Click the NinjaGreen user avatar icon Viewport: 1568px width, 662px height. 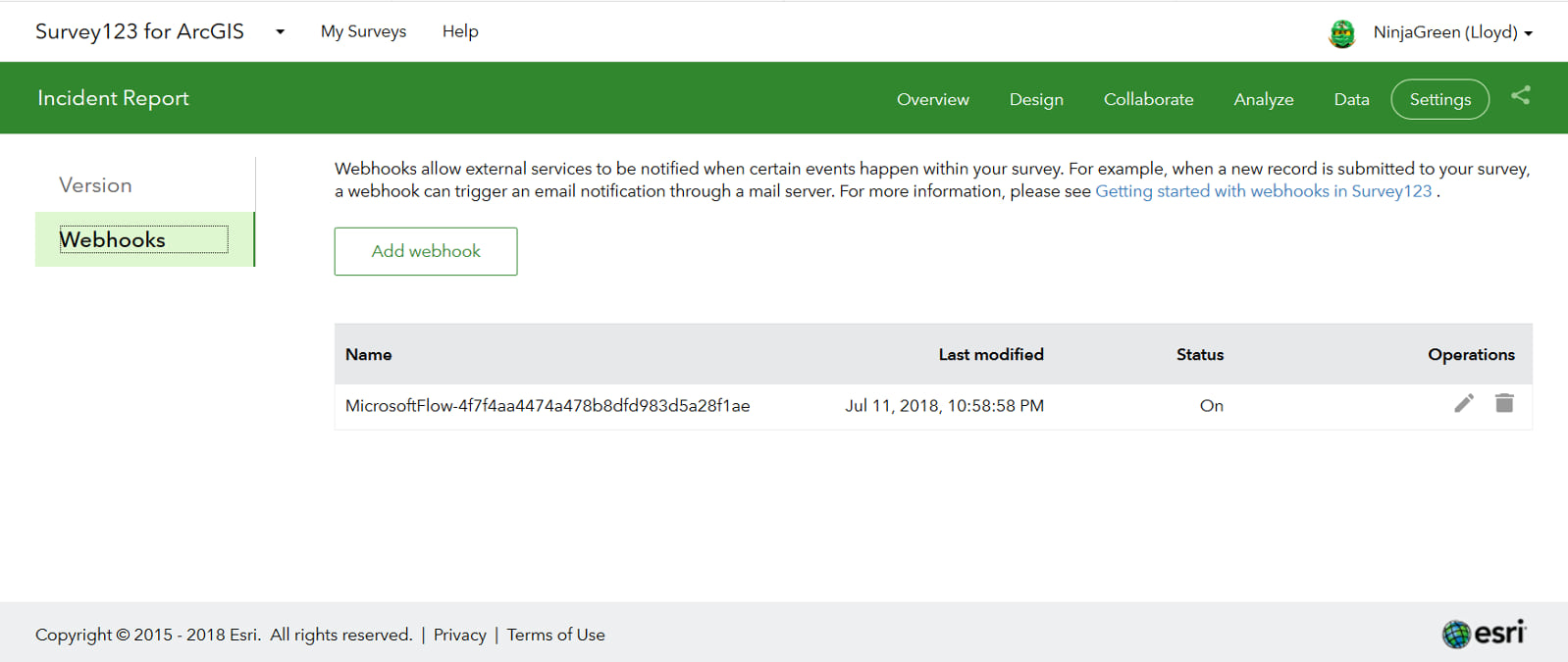pyautogui.click(x=1341, y=33)
